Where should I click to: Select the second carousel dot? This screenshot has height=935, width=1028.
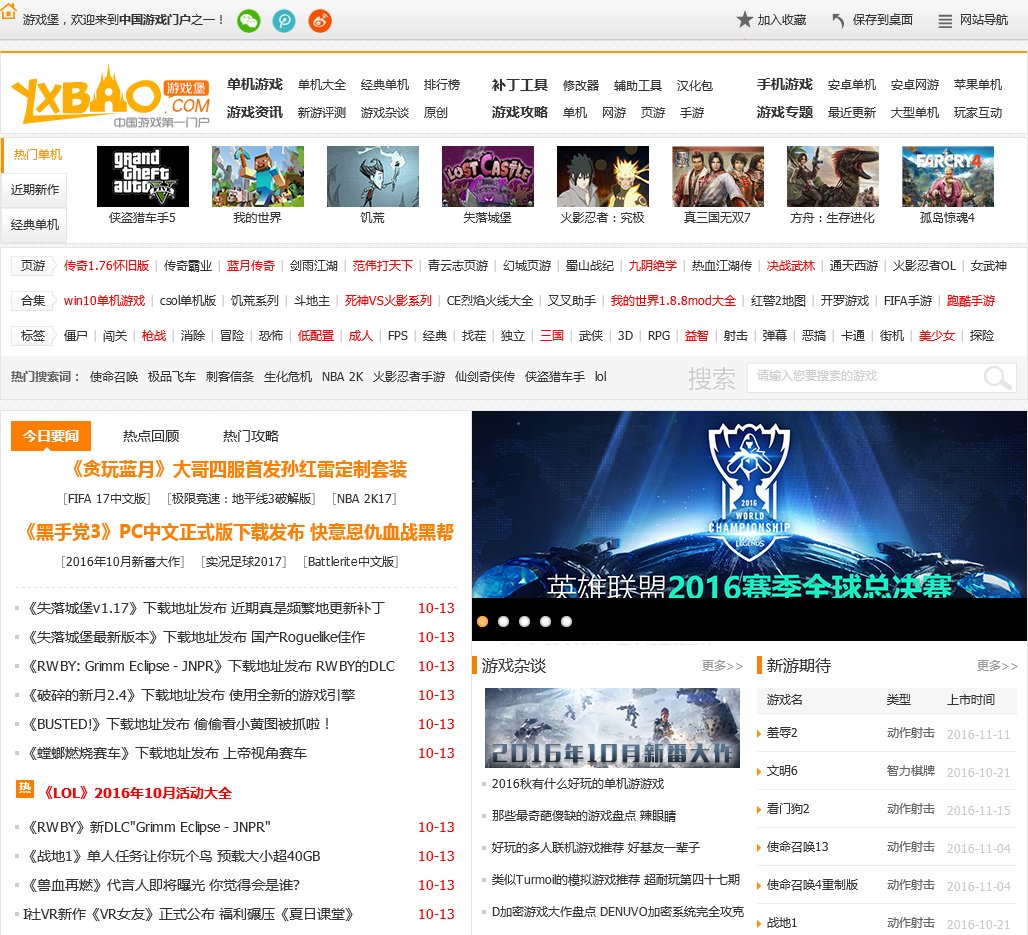504,621
